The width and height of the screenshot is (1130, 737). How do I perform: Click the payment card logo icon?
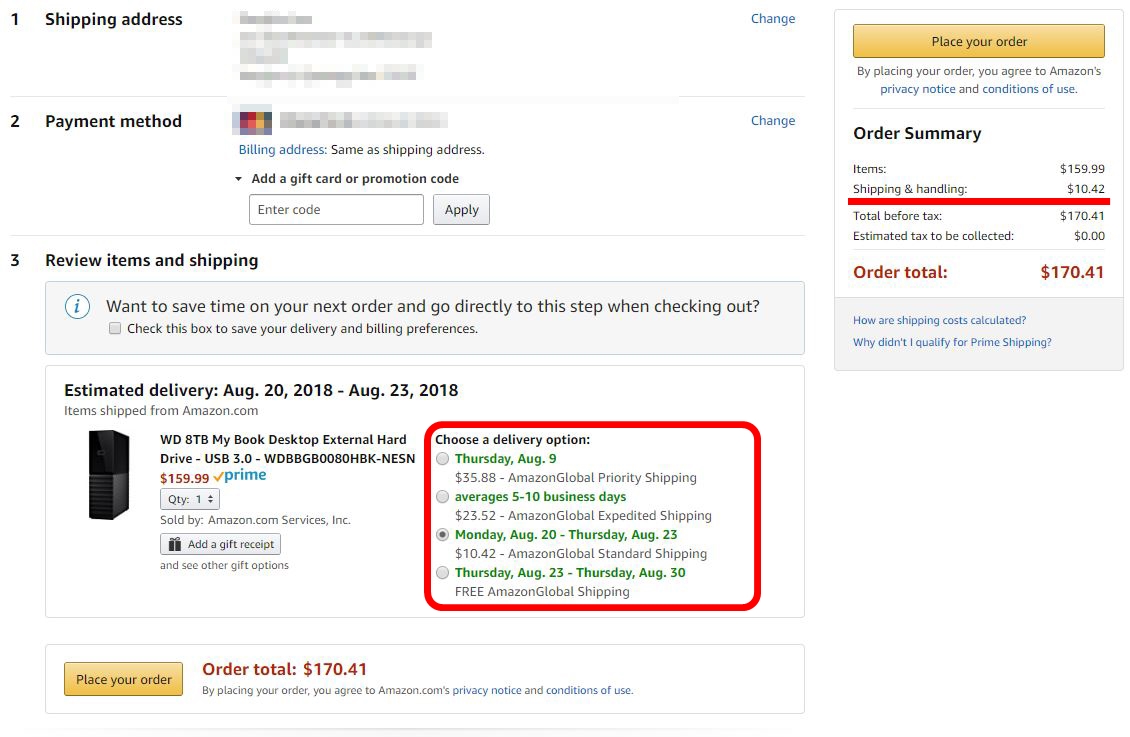252,120
